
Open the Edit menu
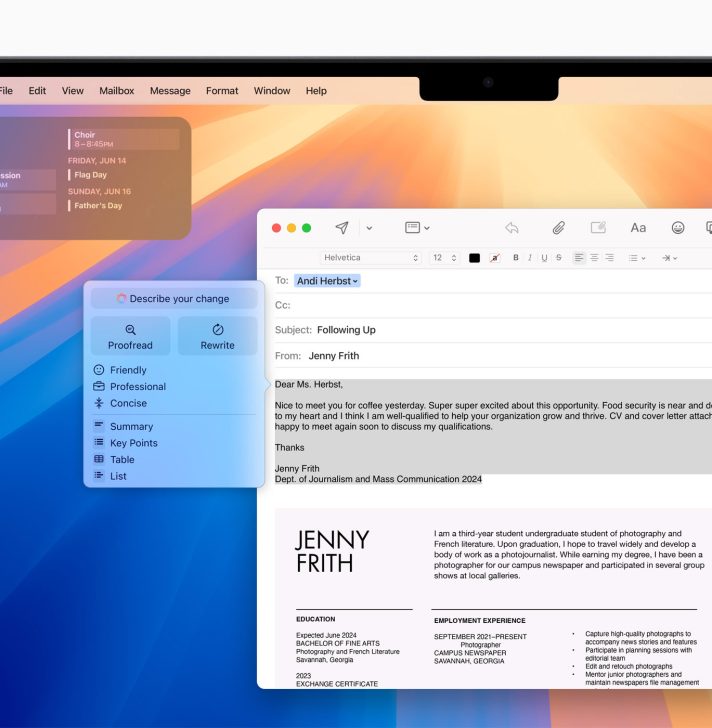coord(37,91)
